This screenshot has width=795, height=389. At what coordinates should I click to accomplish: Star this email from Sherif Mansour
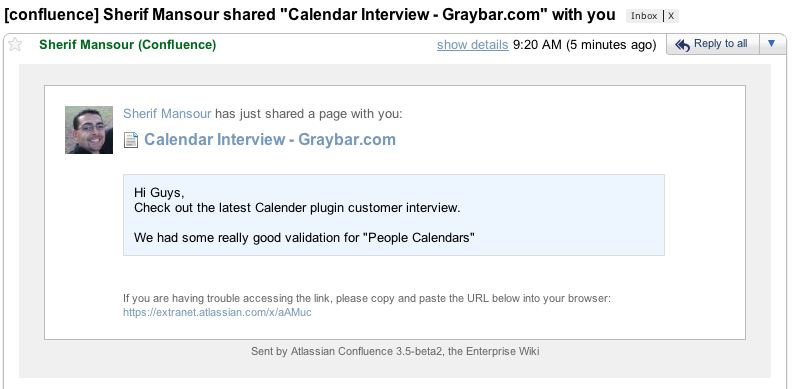tap(15, 45)
